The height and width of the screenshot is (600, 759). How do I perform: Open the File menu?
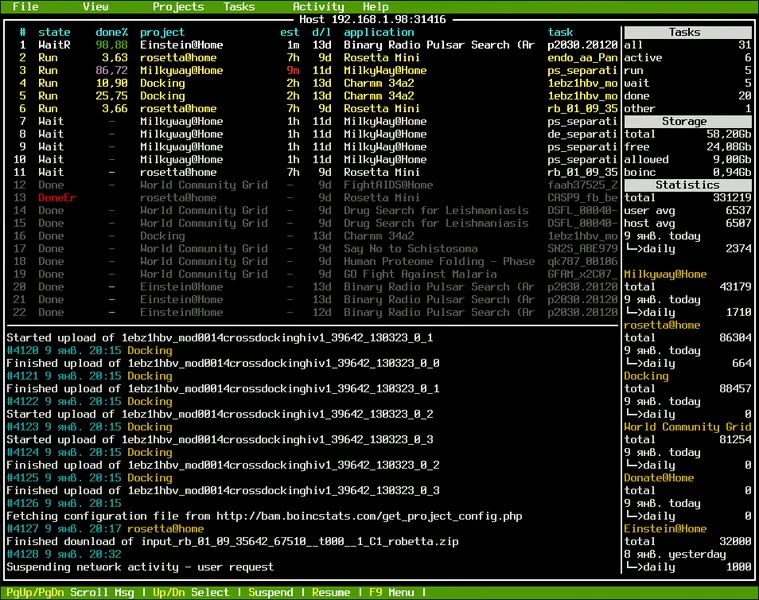[x=25, y=6]
